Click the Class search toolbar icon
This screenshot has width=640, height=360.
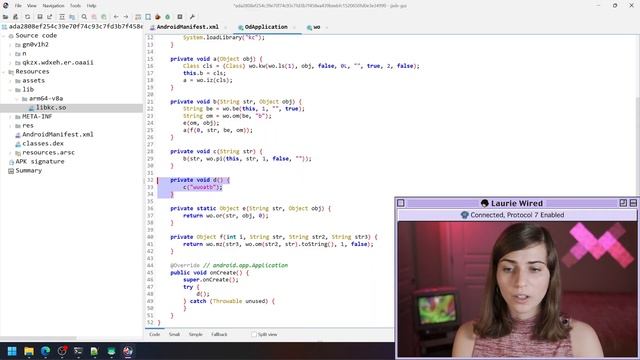pyautogui.click(x=94, y=17)
